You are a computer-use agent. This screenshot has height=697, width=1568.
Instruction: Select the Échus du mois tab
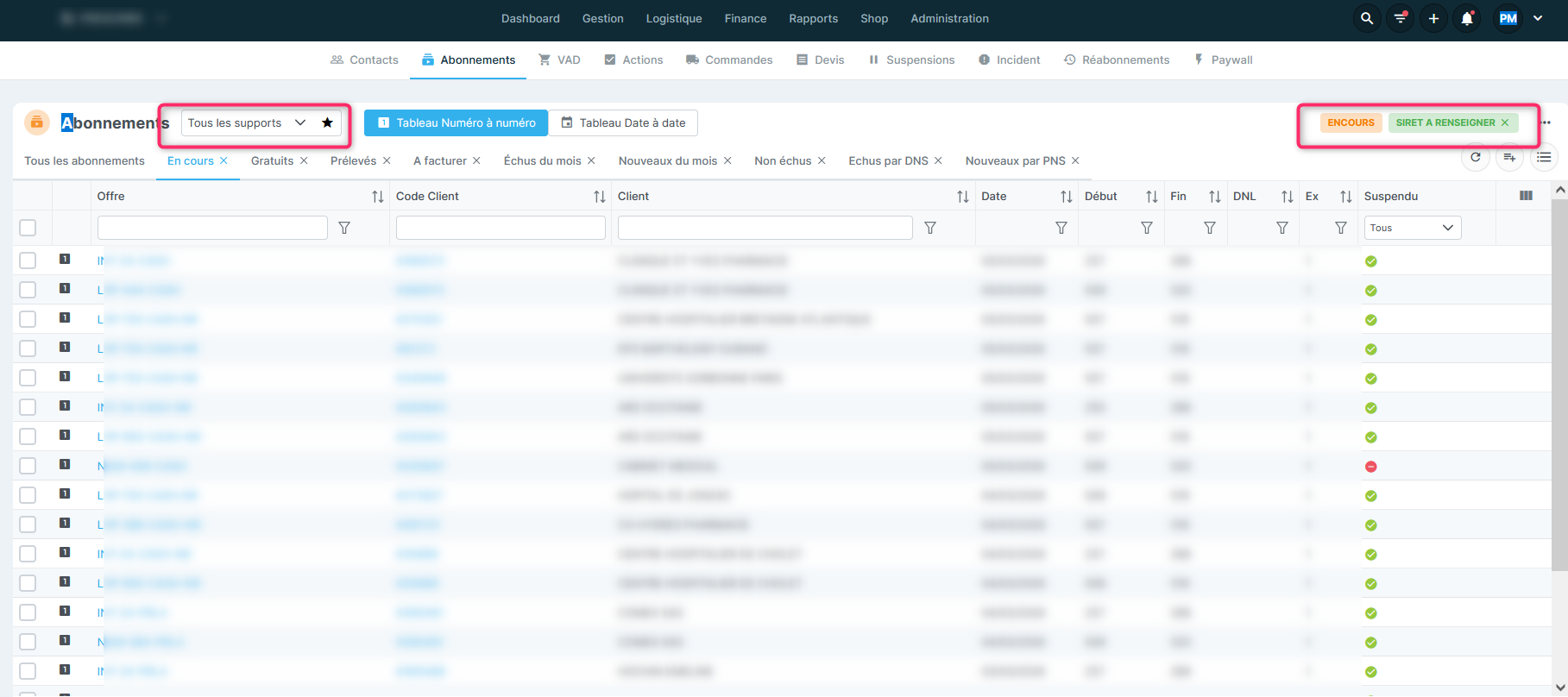[x=543, y=160]
